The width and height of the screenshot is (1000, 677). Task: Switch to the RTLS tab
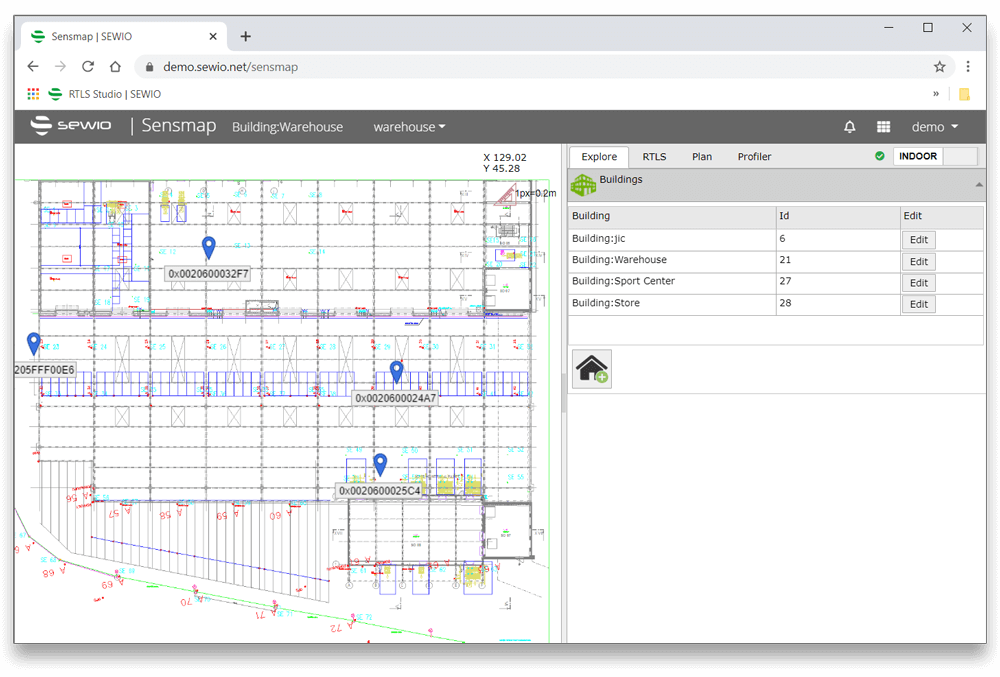click(654, 156)
